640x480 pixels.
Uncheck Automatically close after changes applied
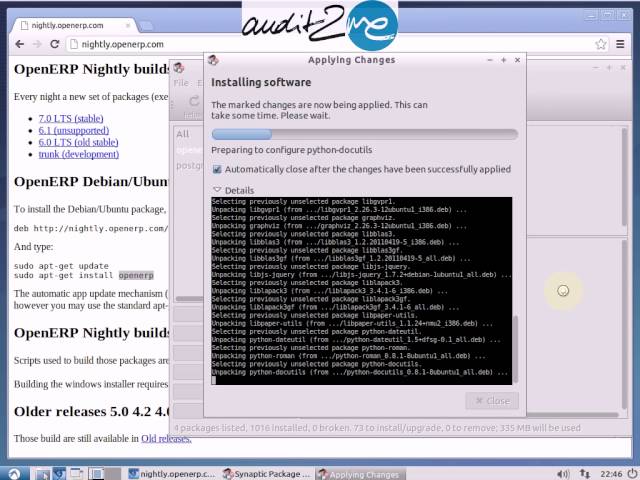tap(217, 169)
